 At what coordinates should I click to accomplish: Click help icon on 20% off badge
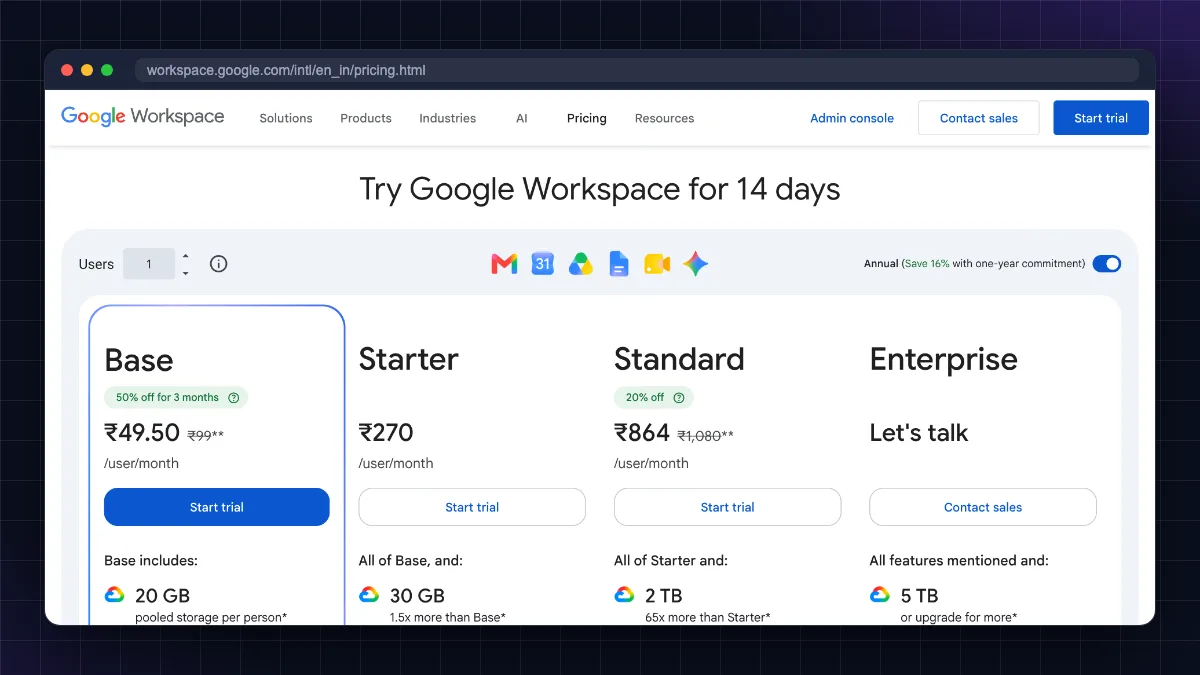[x=679, y=397]
